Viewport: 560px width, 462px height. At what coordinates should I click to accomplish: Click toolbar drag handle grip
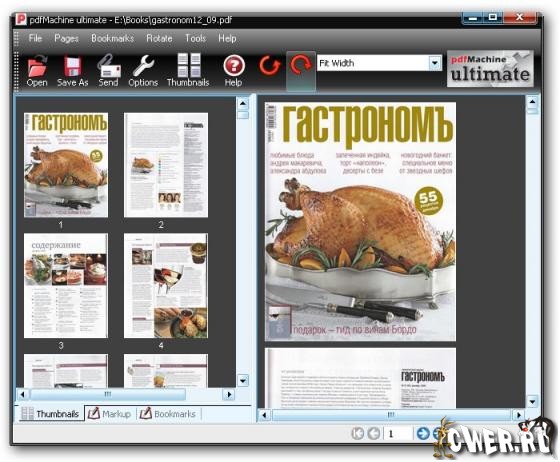tap(16, 71)
